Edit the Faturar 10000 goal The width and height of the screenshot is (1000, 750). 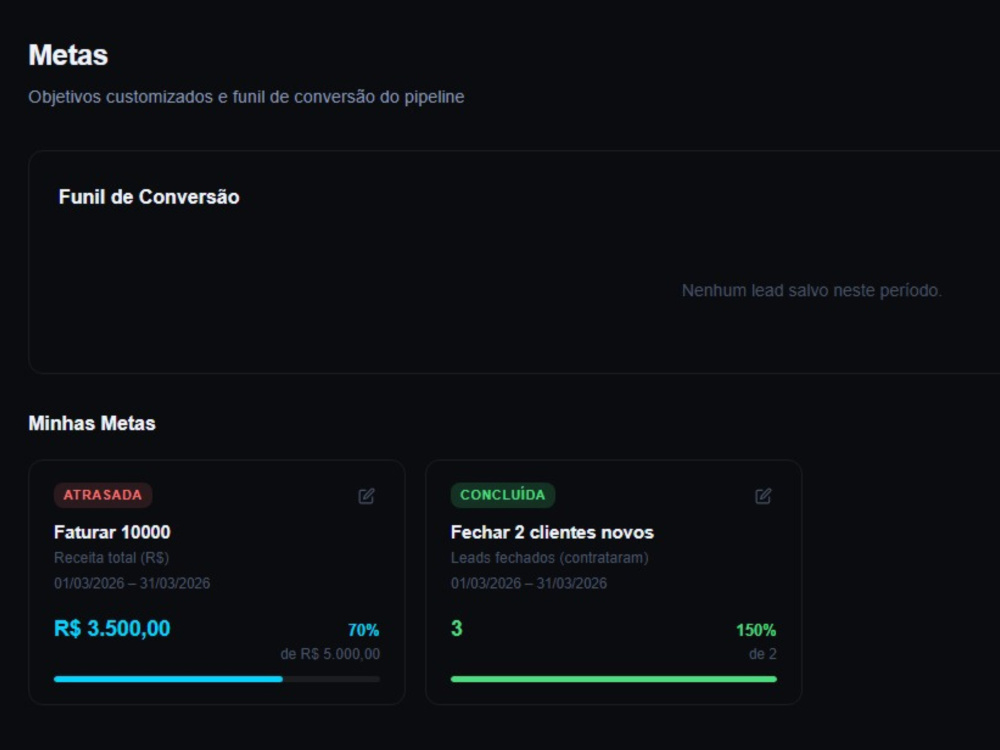[366, 496]
